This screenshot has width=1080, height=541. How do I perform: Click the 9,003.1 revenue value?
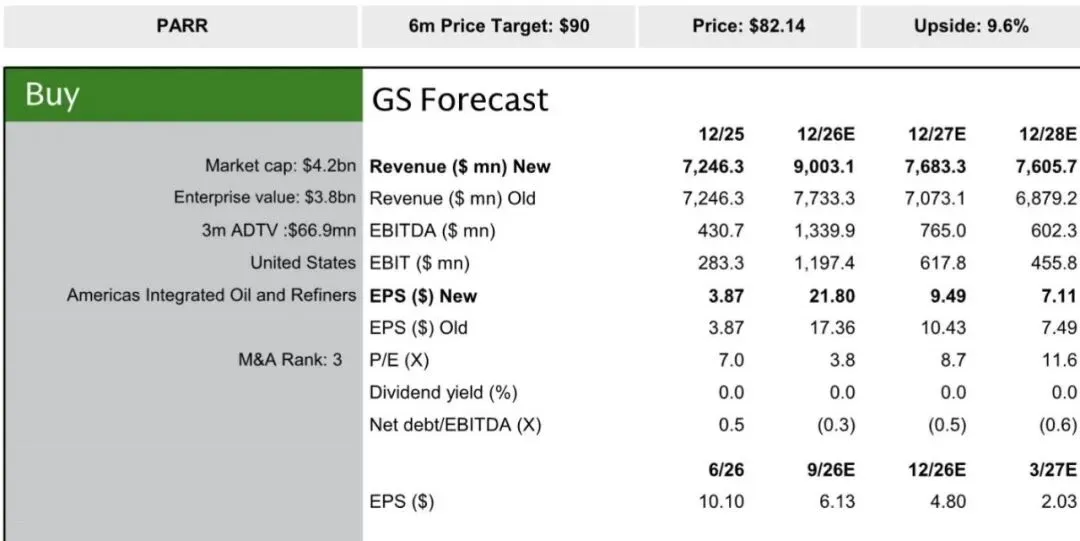coord(825,166)
